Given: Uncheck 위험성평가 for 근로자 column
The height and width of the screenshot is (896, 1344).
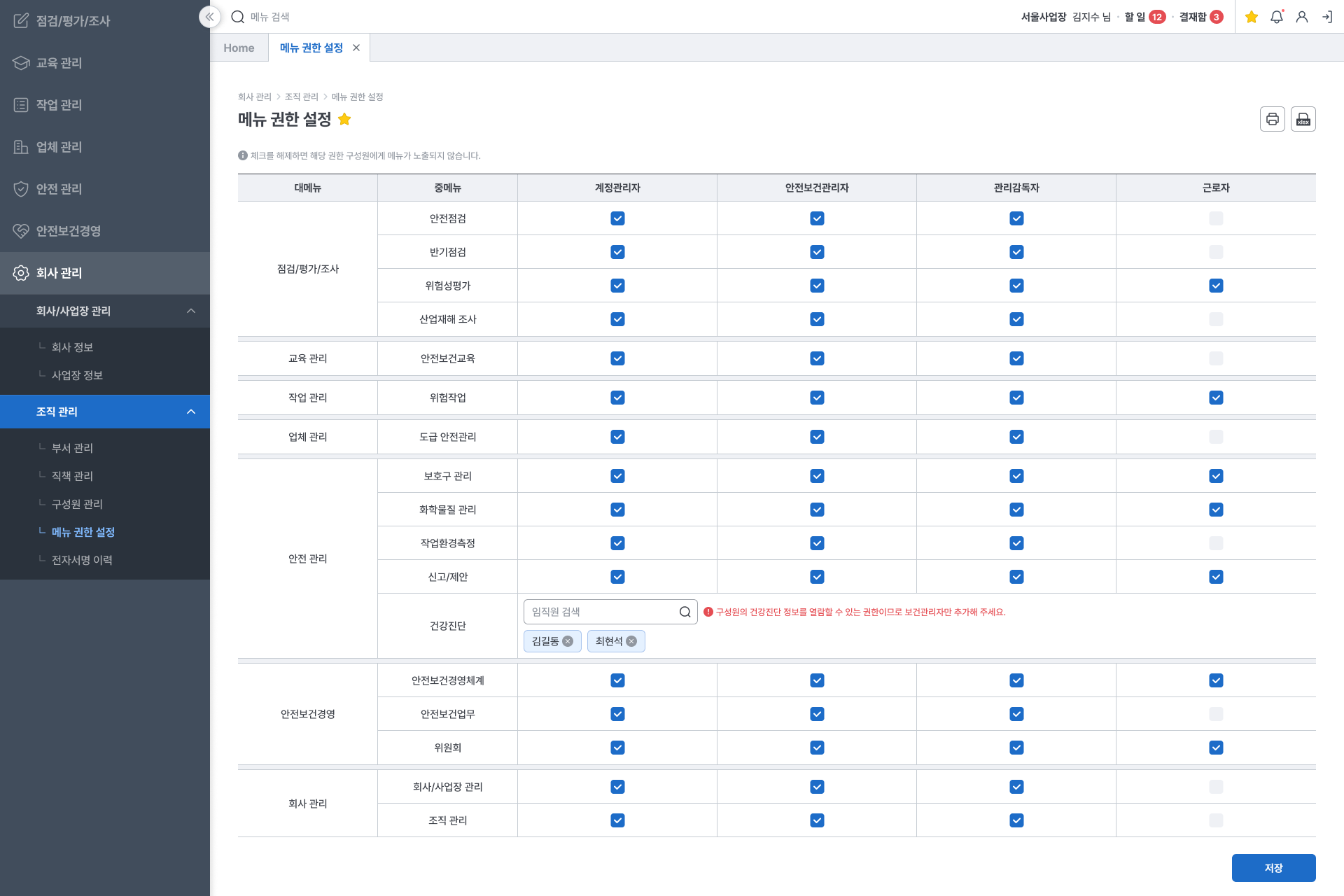Looking at the screenshot, I should [x=1216, y=286].
